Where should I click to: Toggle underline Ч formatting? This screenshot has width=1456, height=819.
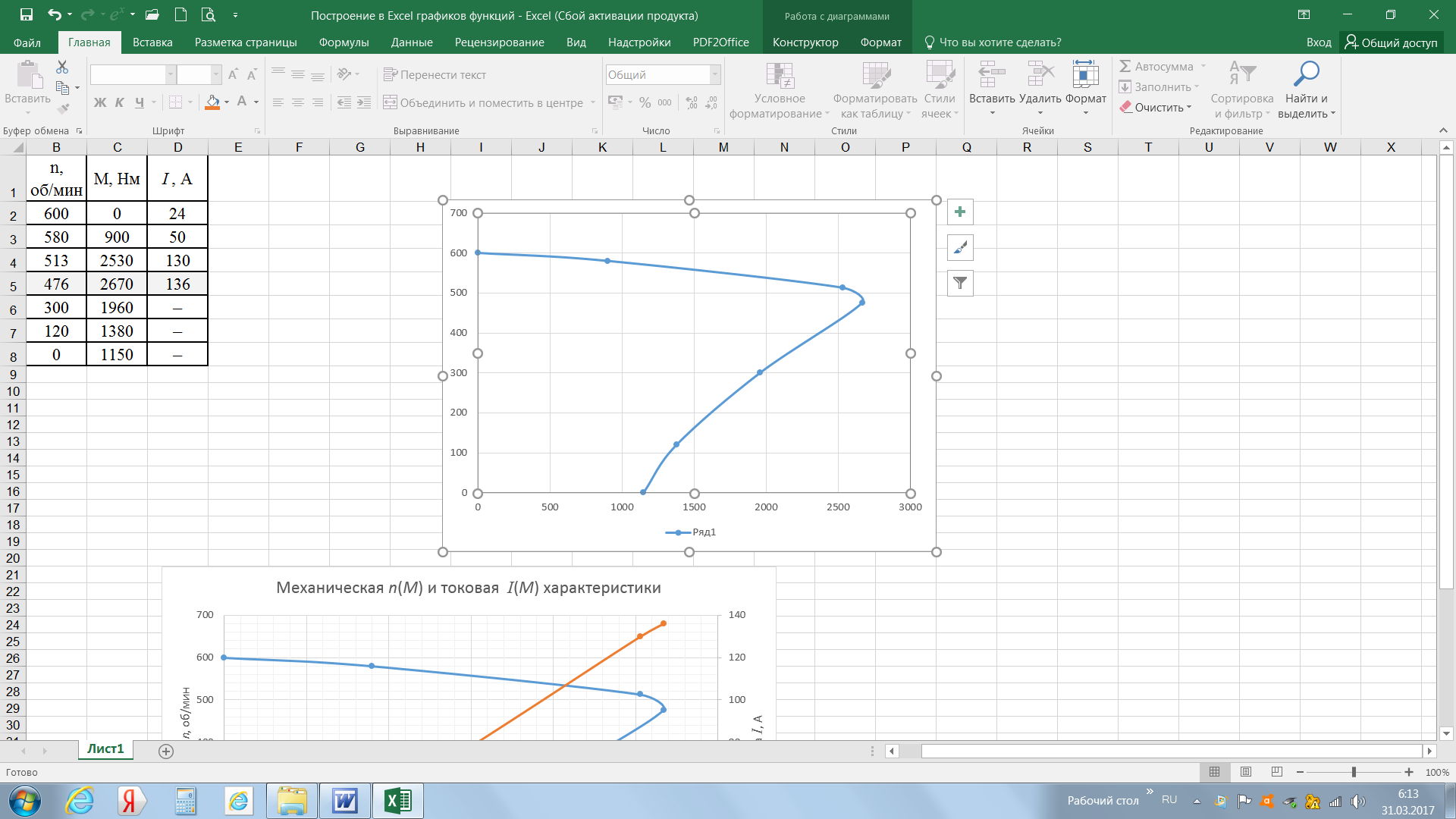click(x=139, y=102)
